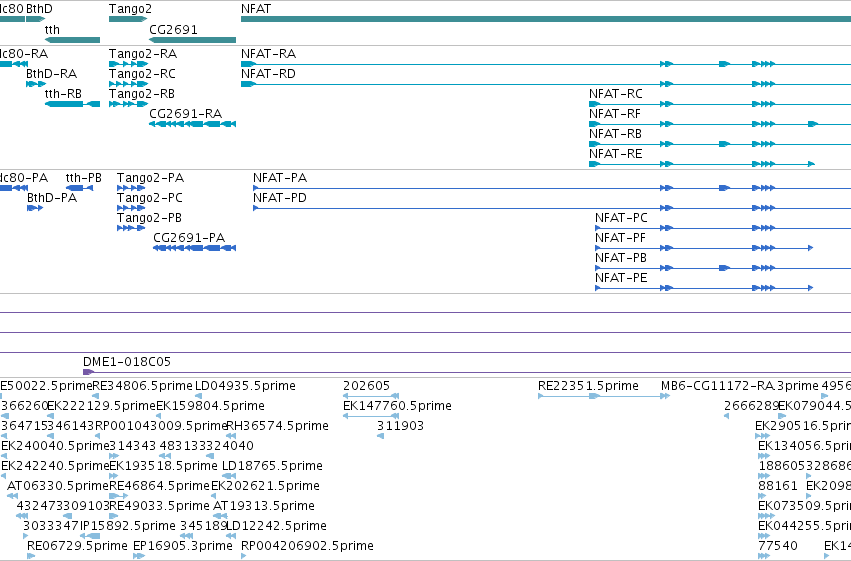Select the CG2691-PA protein label

pyautogui.click(x=189, y=238)
